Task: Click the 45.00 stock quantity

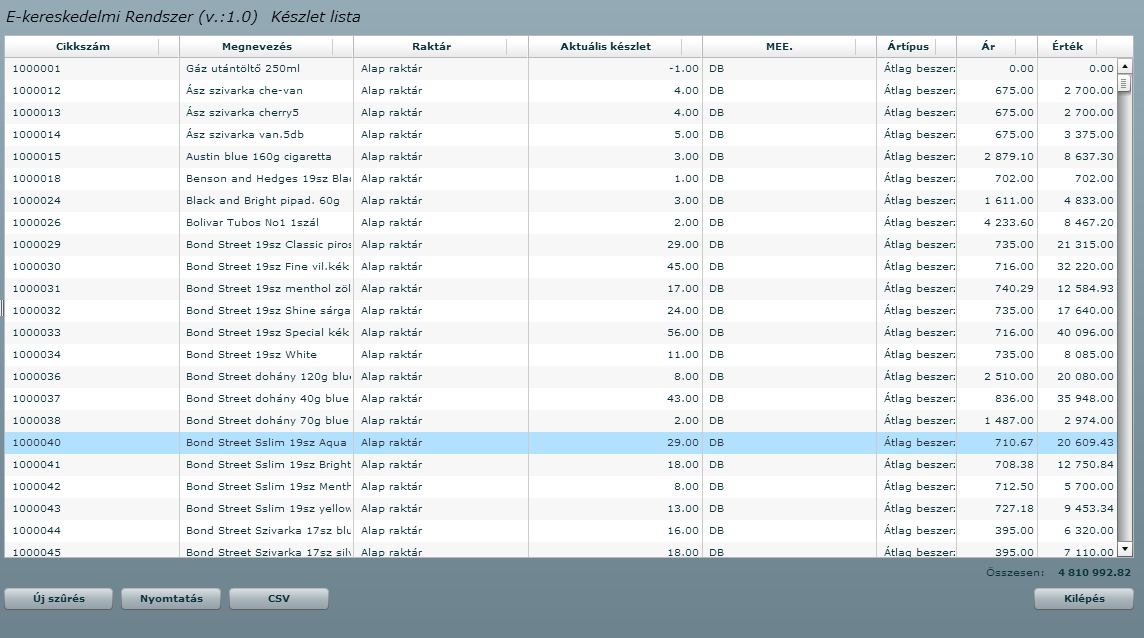Action: [x=683, y=266]
